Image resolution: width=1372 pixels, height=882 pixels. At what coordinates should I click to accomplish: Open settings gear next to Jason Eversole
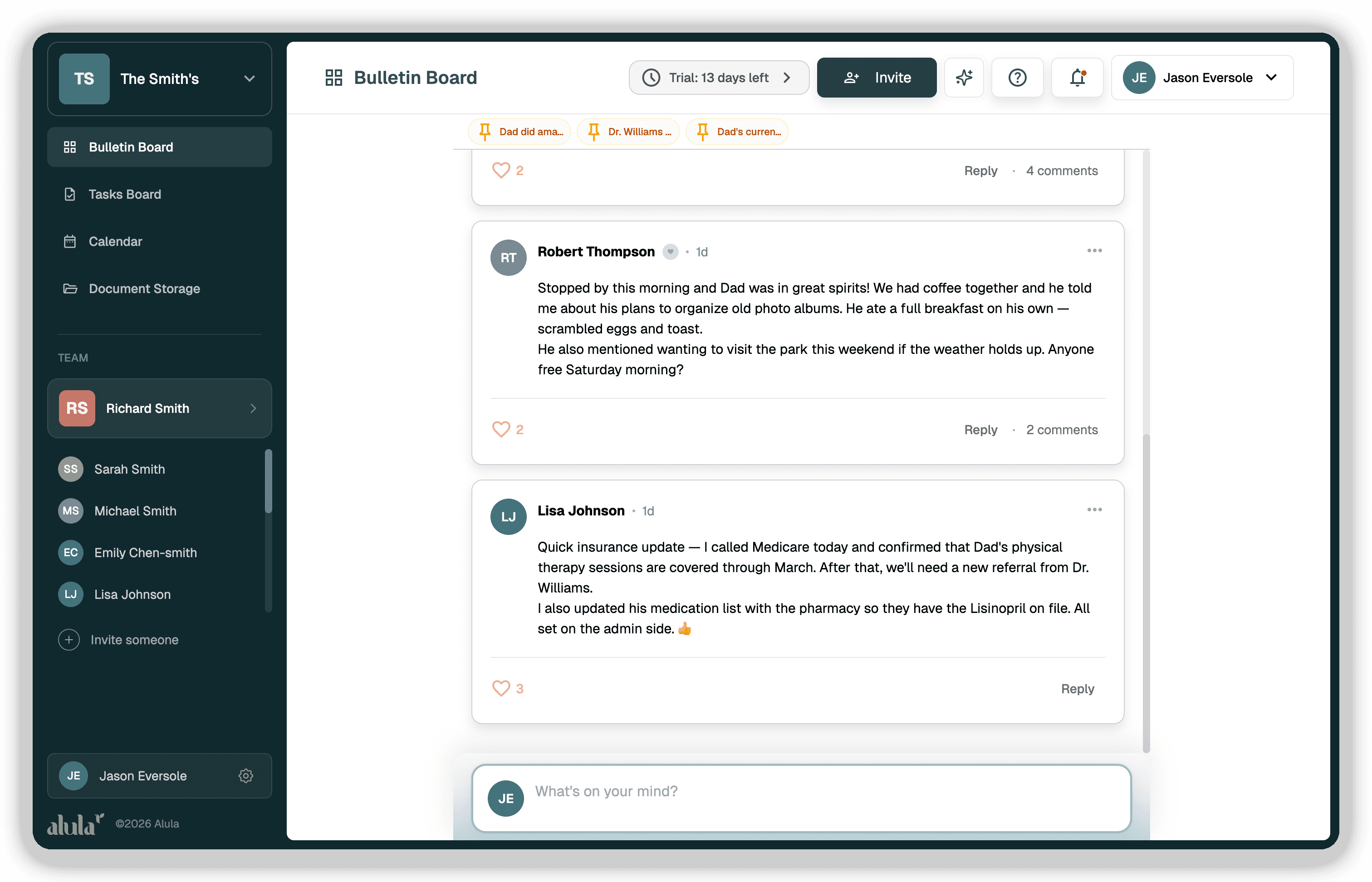pyautogui.click(x=246, y=776)
